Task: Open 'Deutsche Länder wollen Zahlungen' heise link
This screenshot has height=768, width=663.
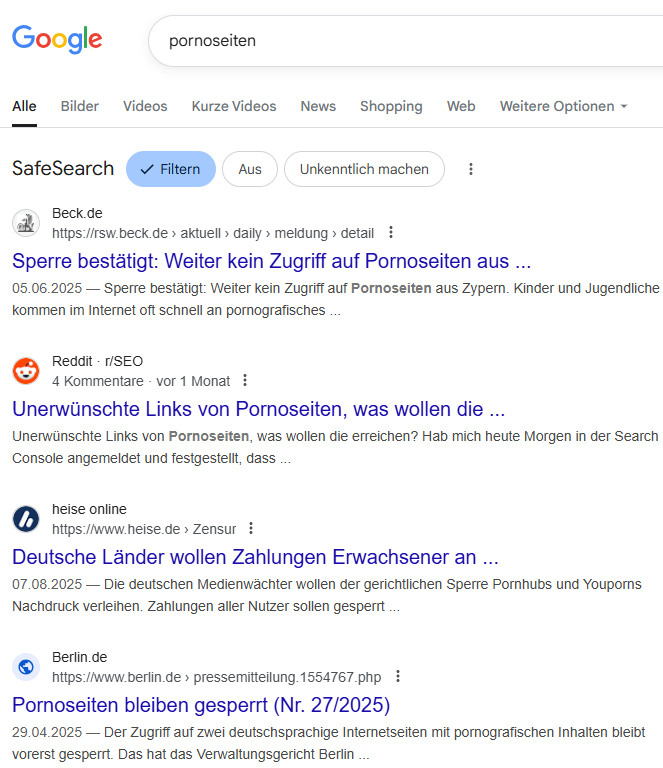Action: point(255,556)
